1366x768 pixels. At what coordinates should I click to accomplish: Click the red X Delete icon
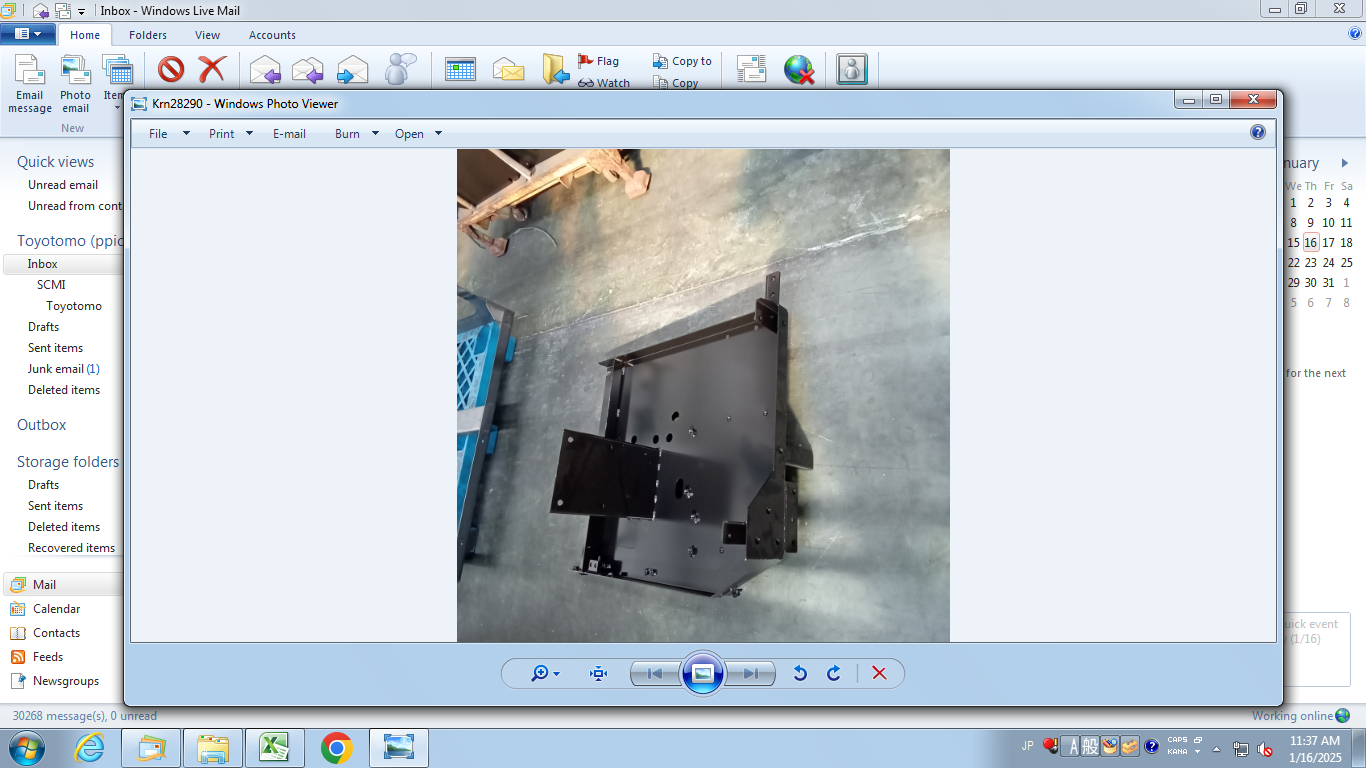(x=212, y=70)
